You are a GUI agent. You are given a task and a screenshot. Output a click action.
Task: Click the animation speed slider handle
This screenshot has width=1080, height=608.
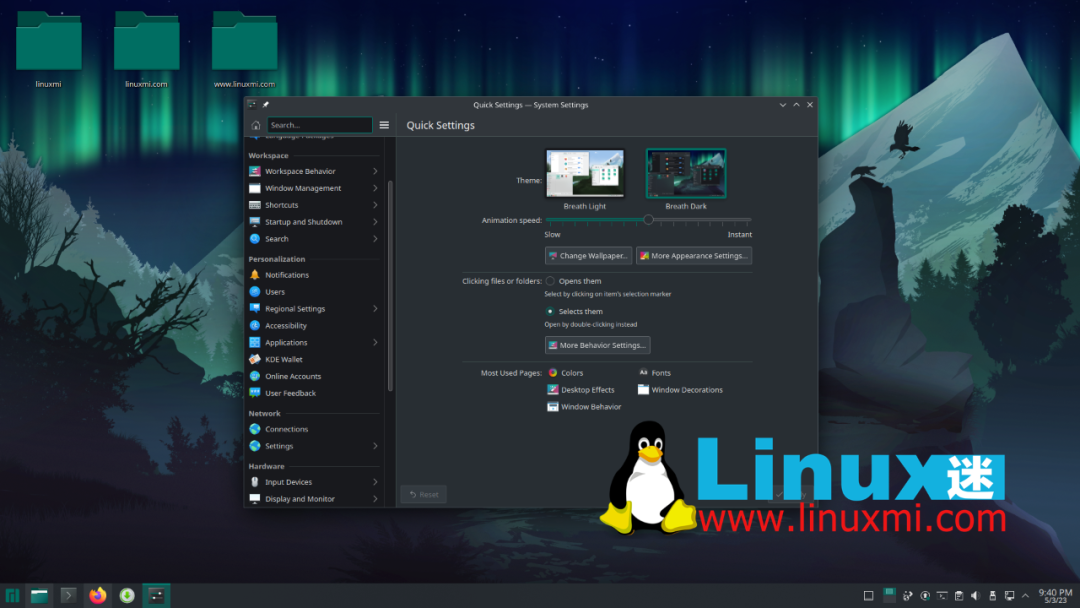pos(648,220)
